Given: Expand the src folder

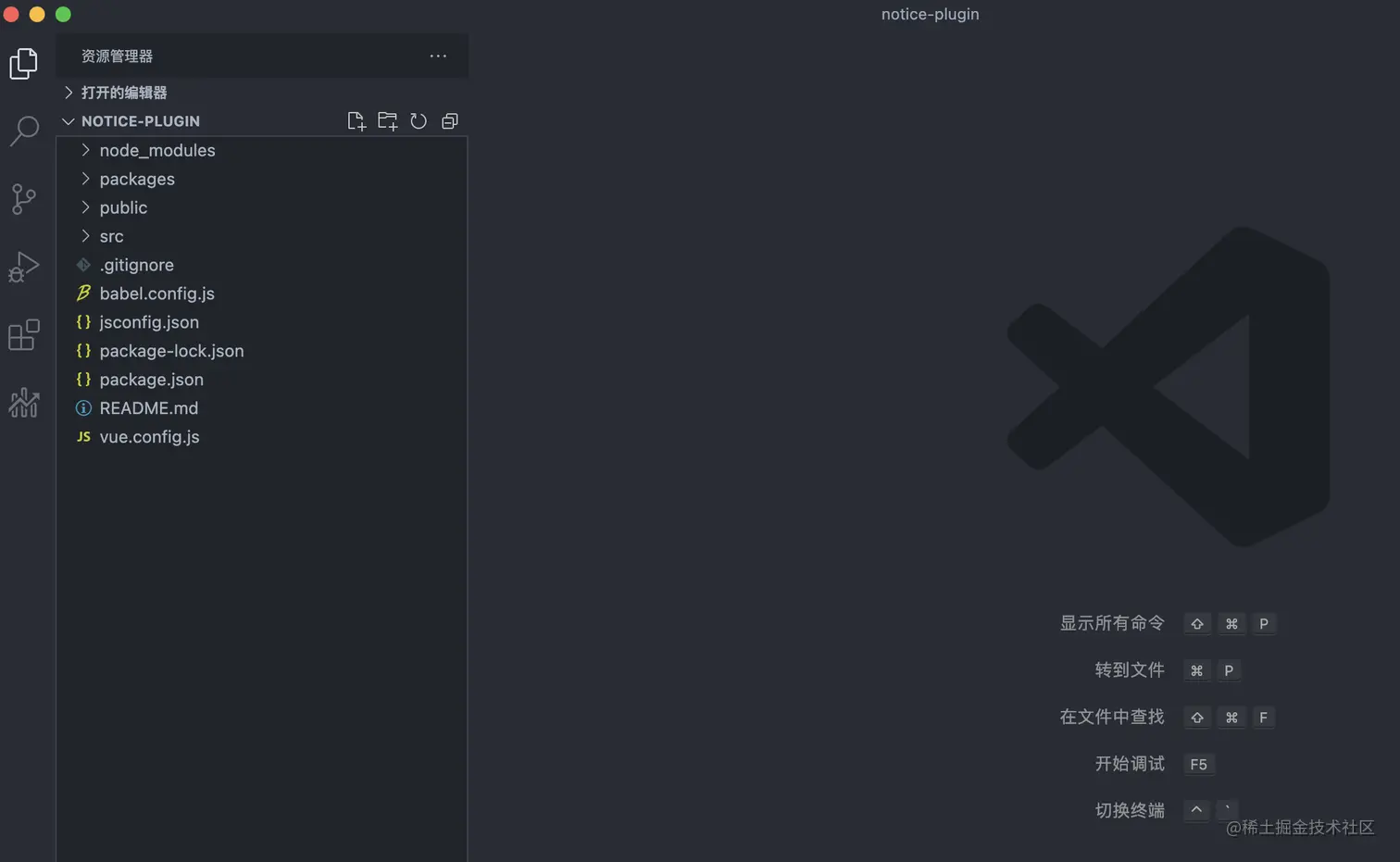Looking at the screenshot, I should tap(262, 236).
